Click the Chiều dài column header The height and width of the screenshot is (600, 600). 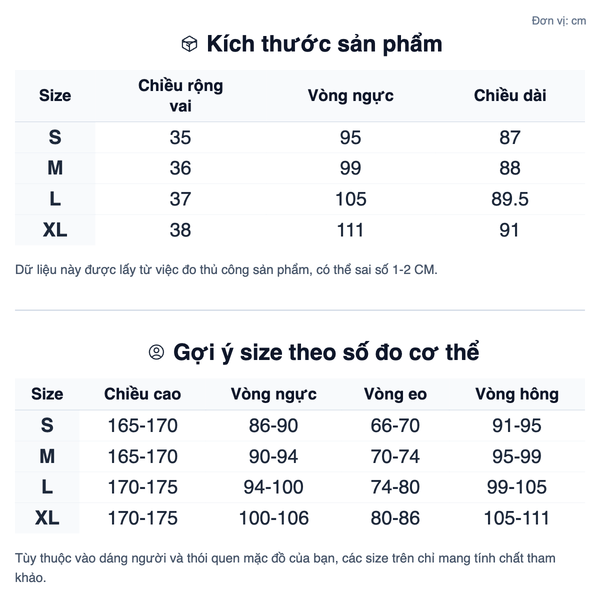(510, 96)
